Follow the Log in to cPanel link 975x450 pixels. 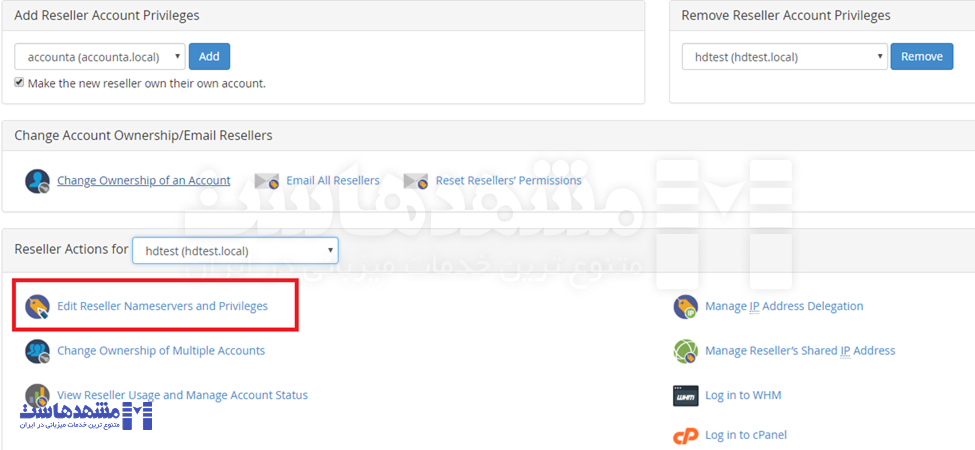(746, 435)
